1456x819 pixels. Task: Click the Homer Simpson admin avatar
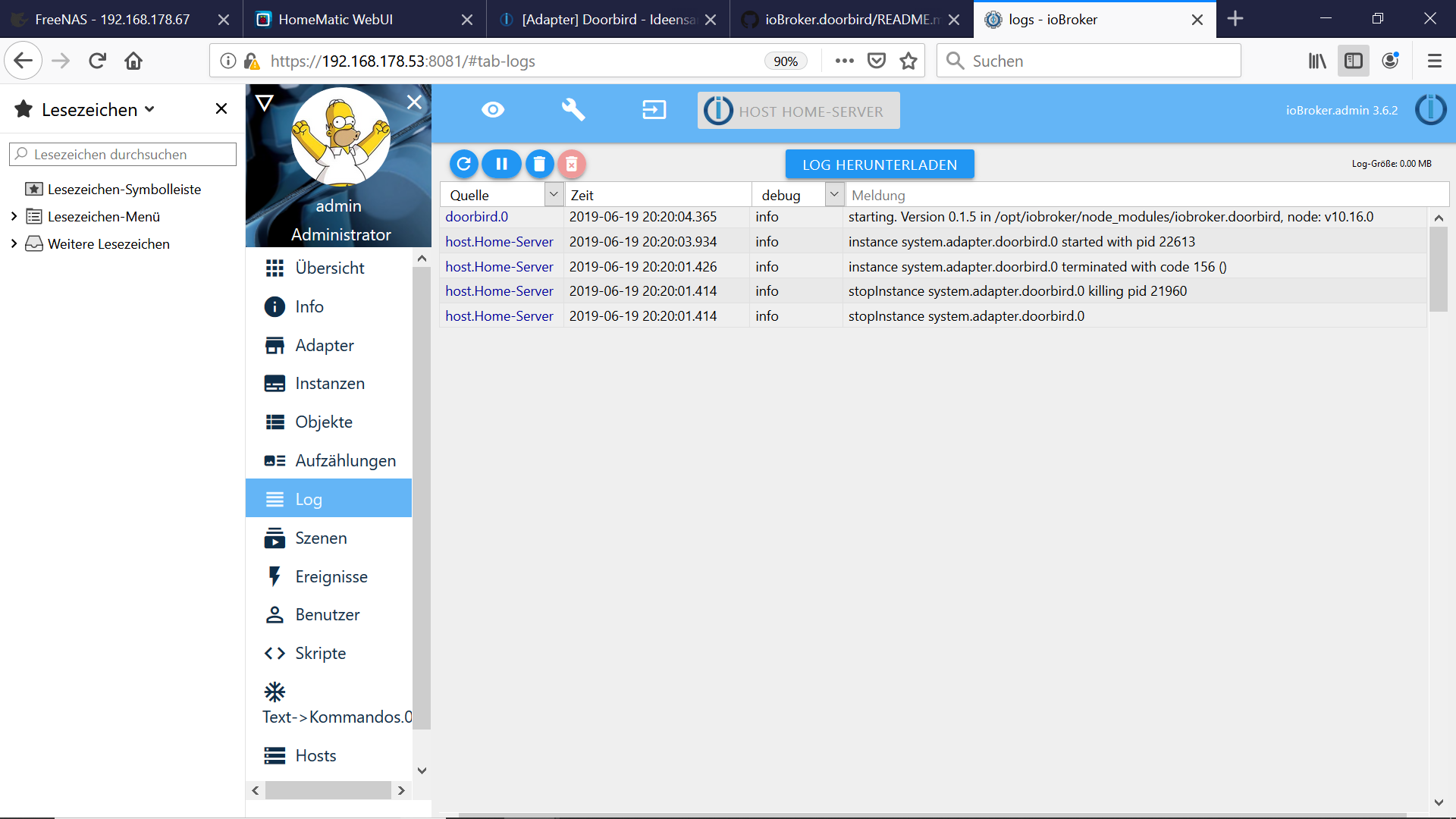point(340,137)
